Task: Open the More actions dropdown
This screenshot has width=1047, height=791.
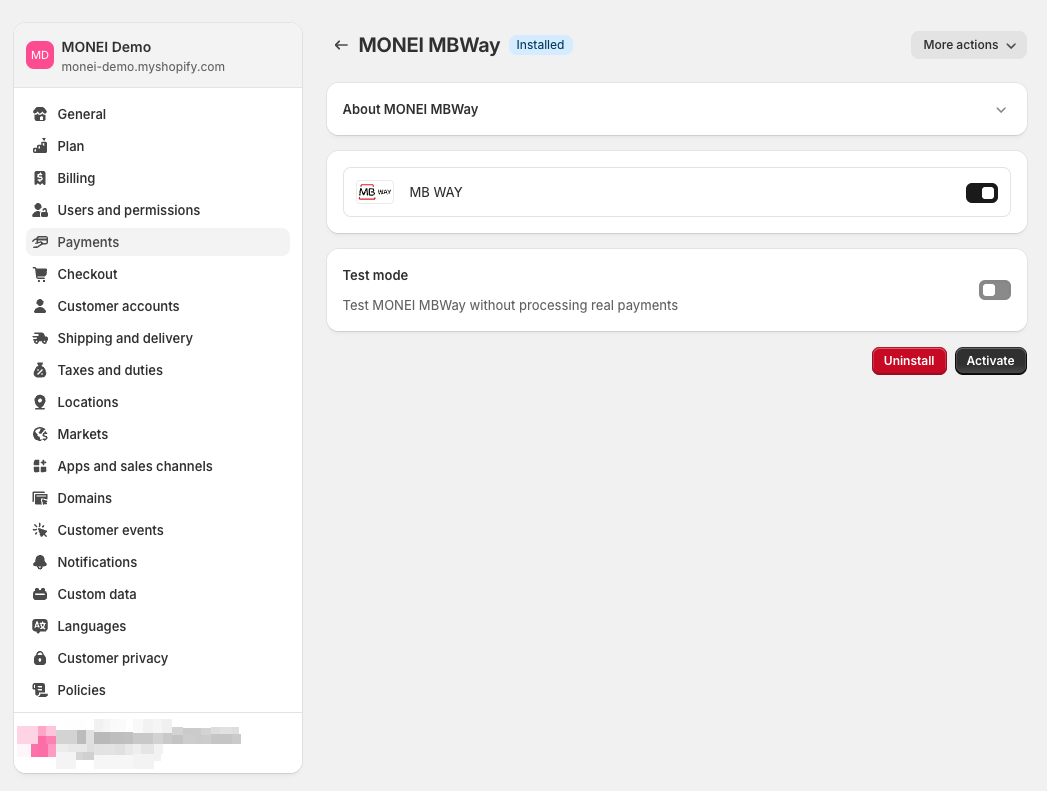Action: [x=969, y=45]
